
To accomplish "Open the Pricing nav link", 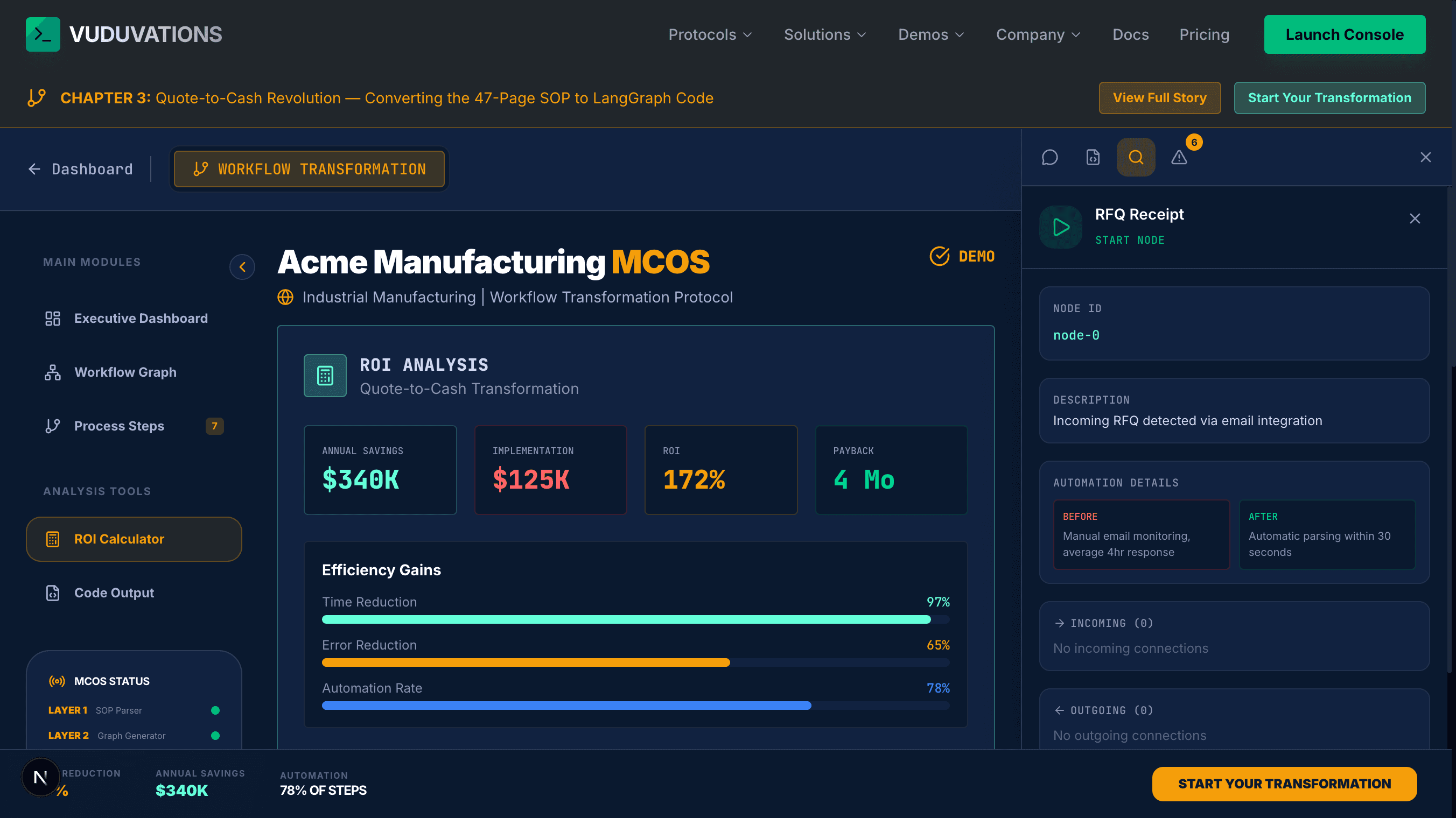I will [1204, 34].
